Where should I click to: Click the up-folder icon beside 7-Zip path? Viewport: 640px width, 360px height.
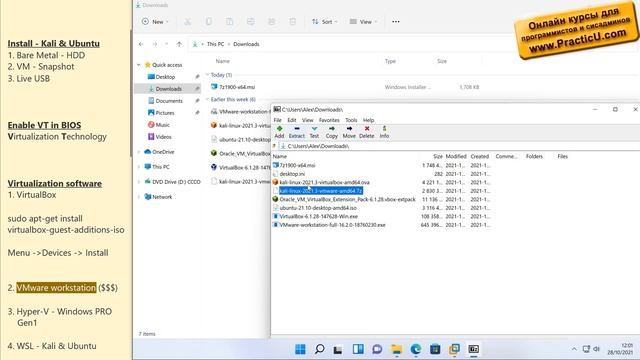[x=274, y=146]
